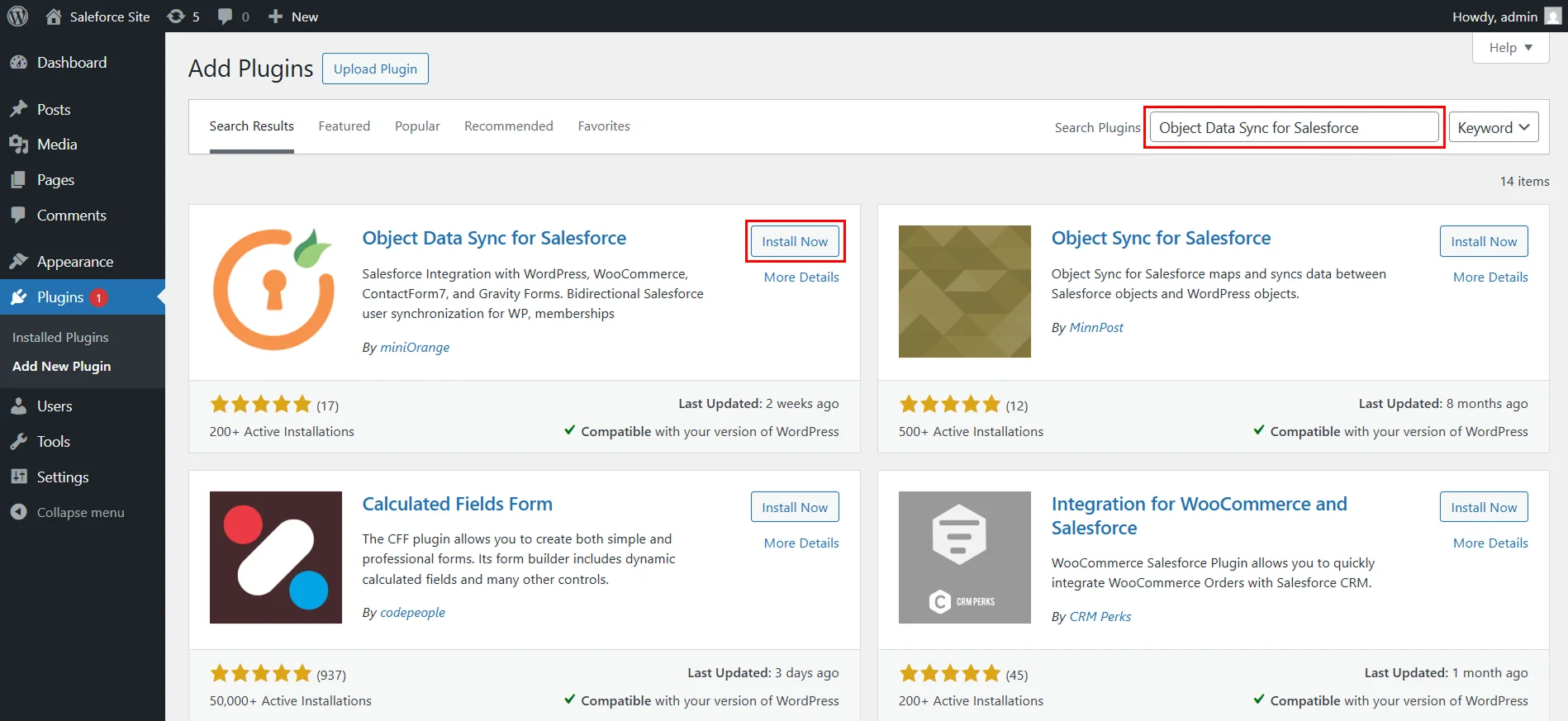Image resolution: width=1568 pixels, height=721 pixels.
Task: Click the Comments speech bubble icon in the sidebar
Action: (18, 216)
